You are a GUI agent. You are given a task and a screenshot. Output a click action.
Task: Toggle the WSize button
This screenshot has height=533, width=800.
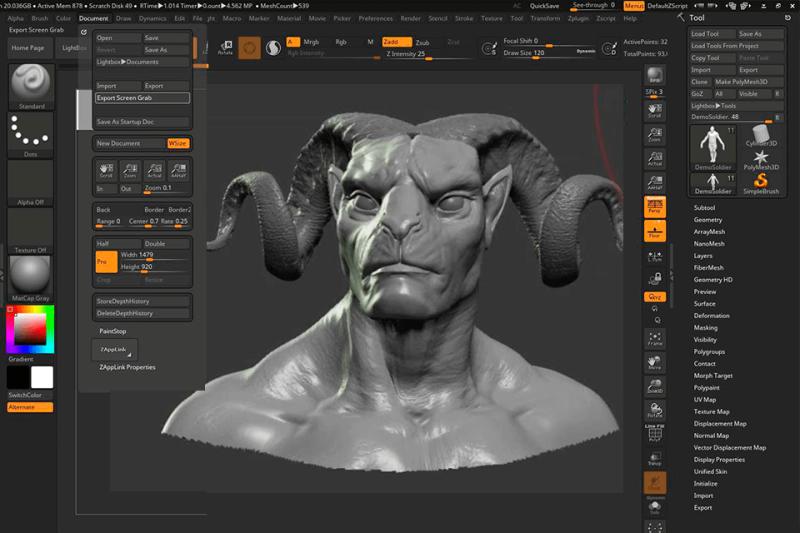pos(178,143)
